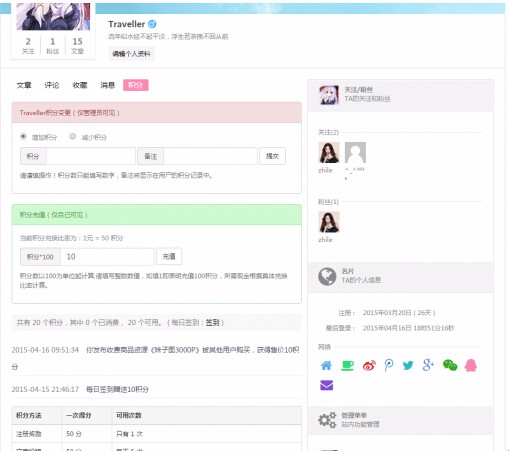Open zhile's avatar under 粉丝(1)
The image size is (509, 451).
pos(329,222)
